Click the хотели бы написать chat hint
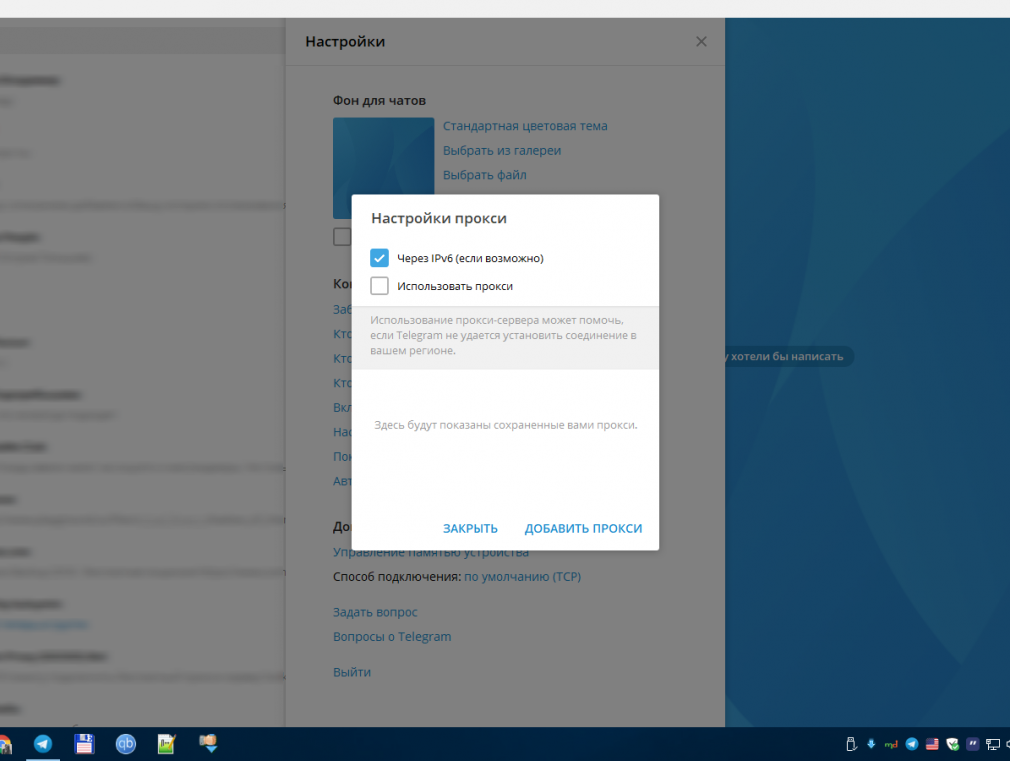1010x761 pixels. click(786, 356)
